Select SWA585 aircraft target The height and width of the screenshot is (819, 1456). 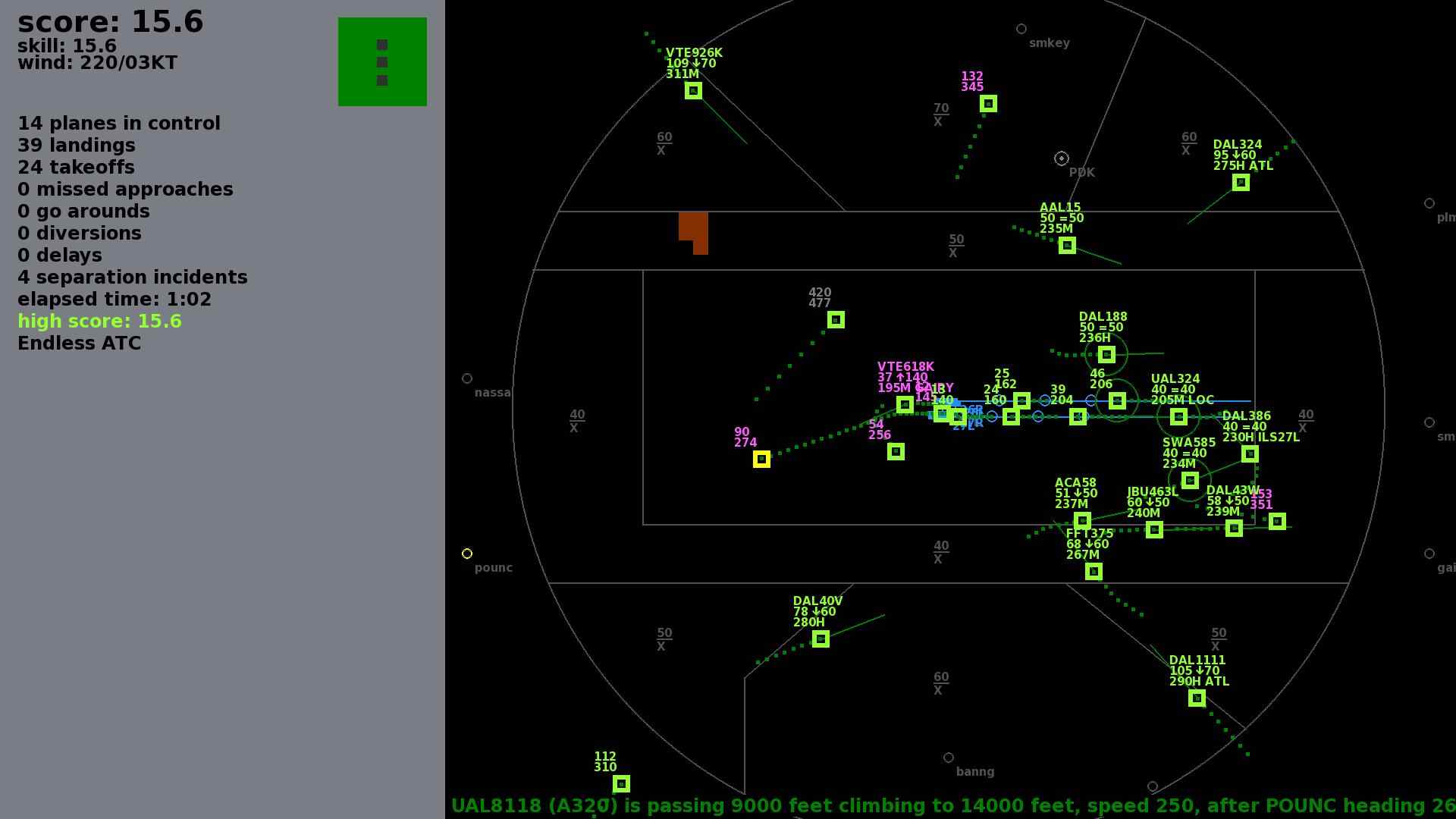pos(1190,480)
